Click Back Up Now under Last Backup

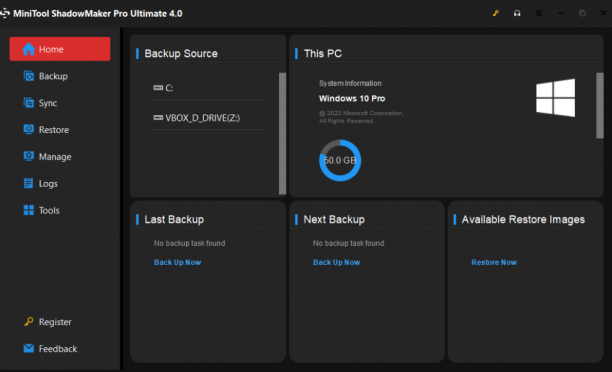pos(178,262)
